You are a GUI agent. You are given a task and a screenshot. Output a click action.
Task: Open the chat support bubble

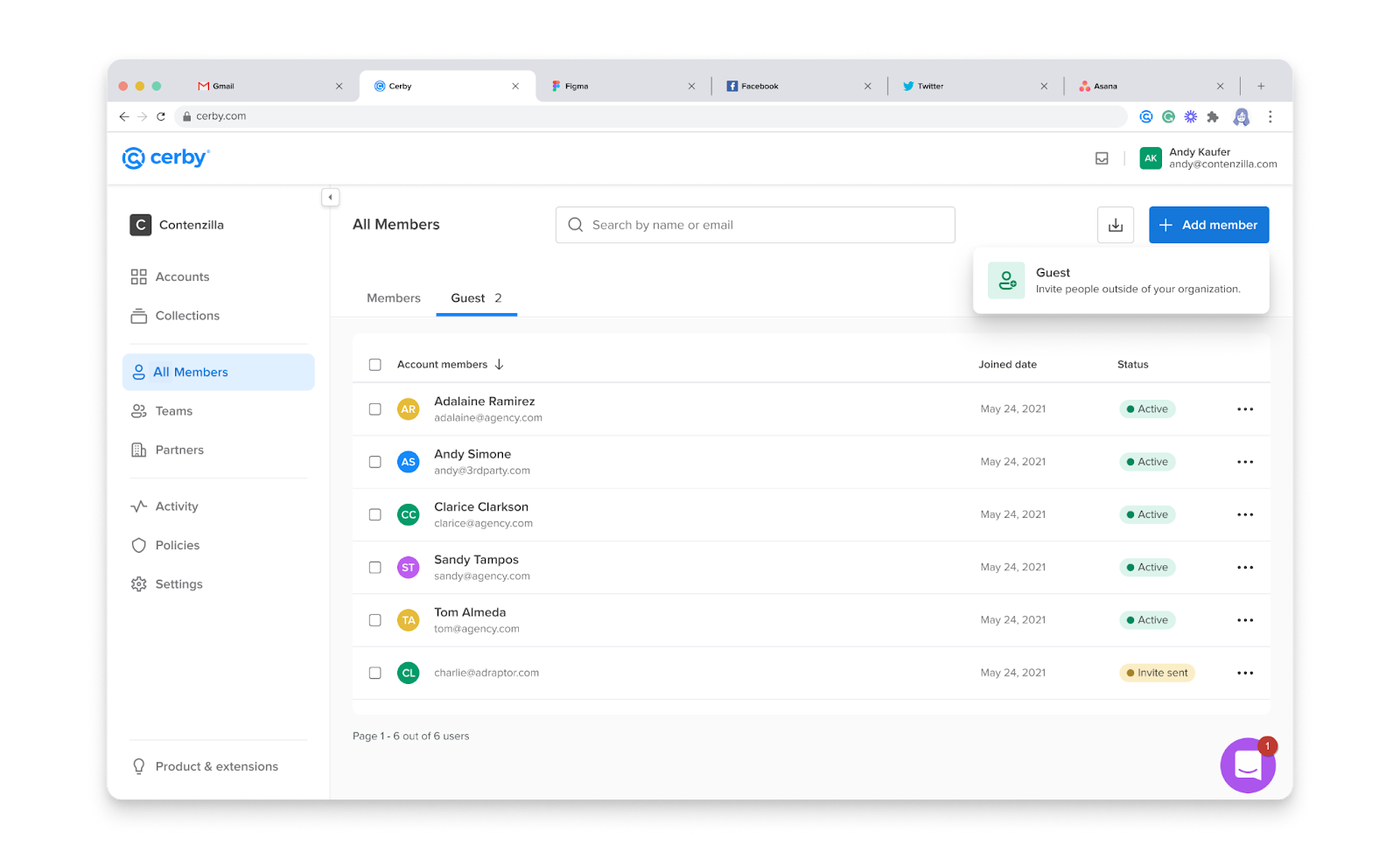1248,765
